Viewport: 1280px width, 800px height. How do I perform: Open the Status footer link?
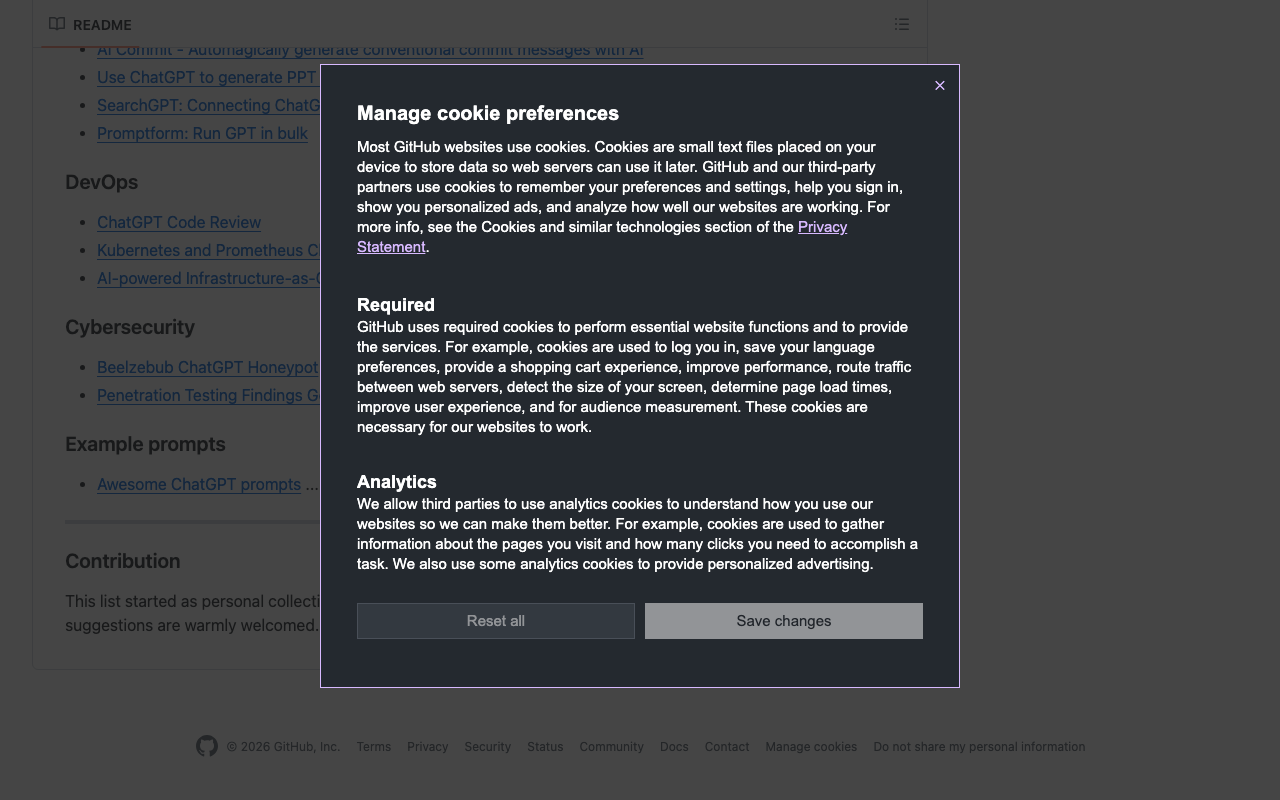545,747
